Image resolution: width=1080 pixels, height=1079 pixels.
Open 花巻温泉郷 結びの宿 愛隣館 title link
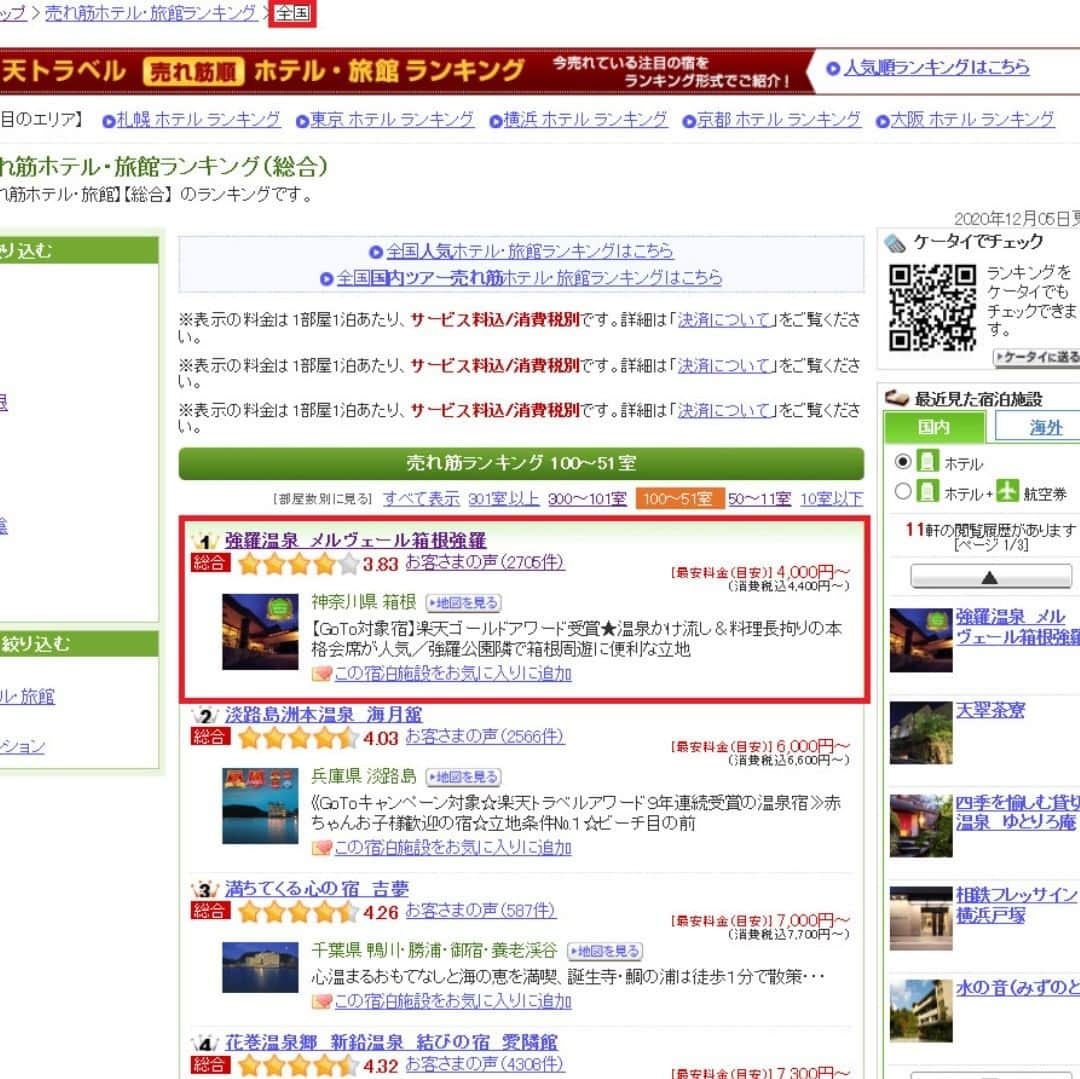click(391, 1043)
